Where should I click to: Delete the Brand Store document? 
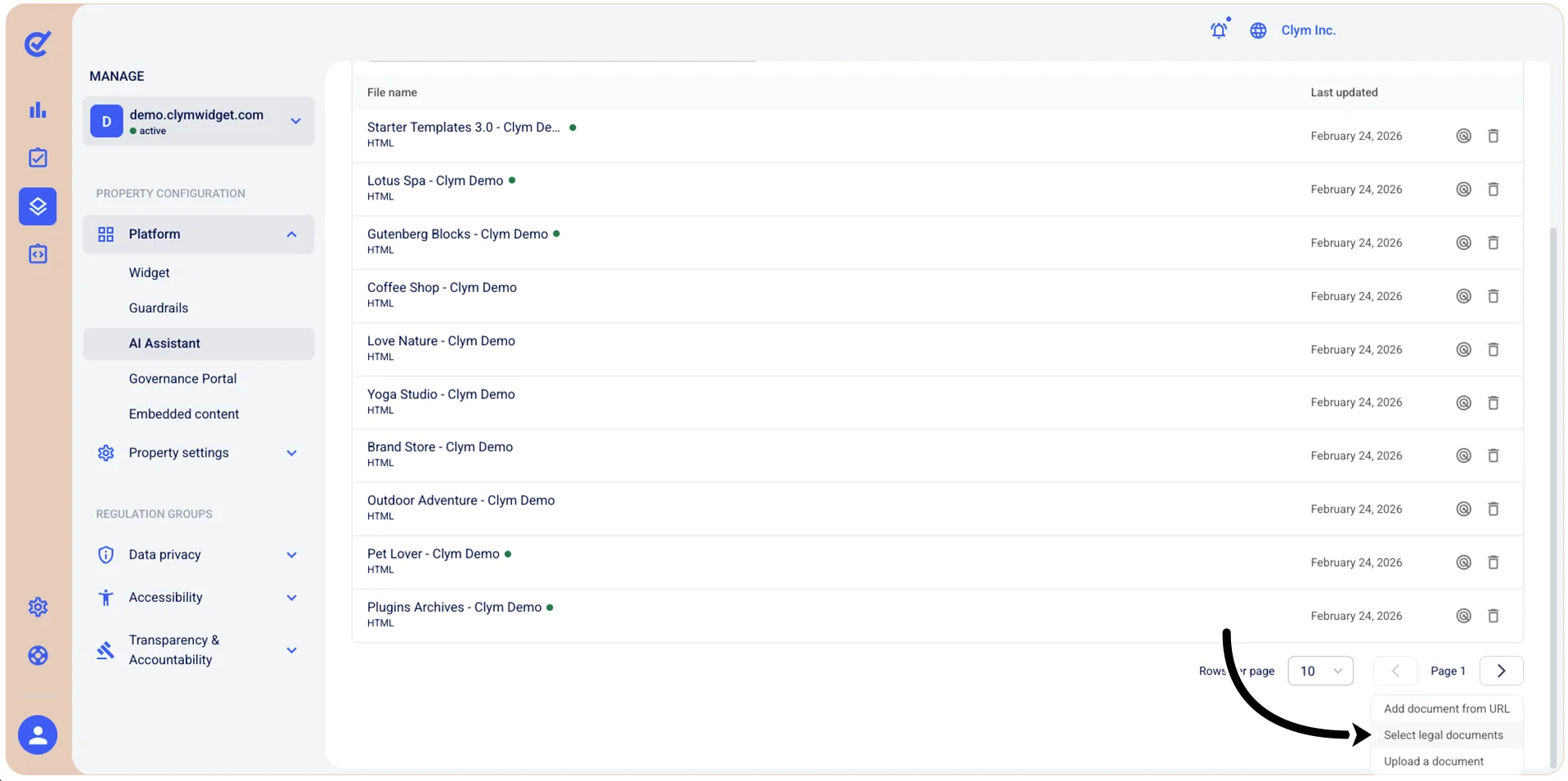coord(1493,456)
